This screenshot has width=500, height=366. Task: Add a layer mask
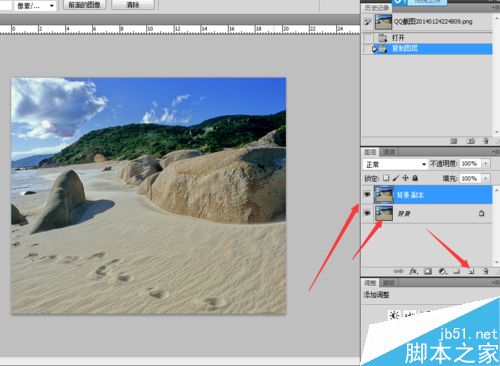[x=428, y=272]
